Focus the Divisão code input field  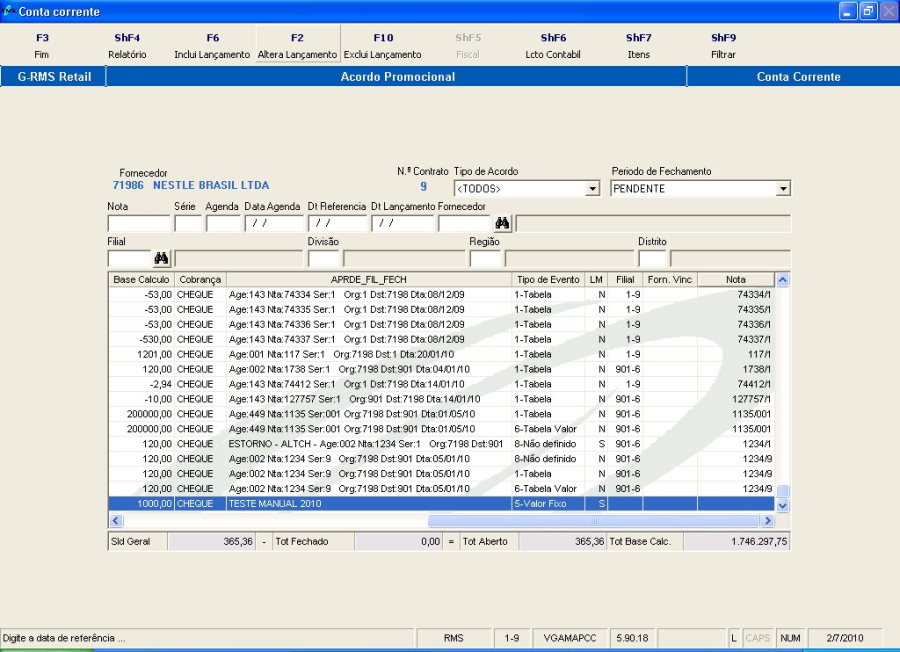(324, 258)
